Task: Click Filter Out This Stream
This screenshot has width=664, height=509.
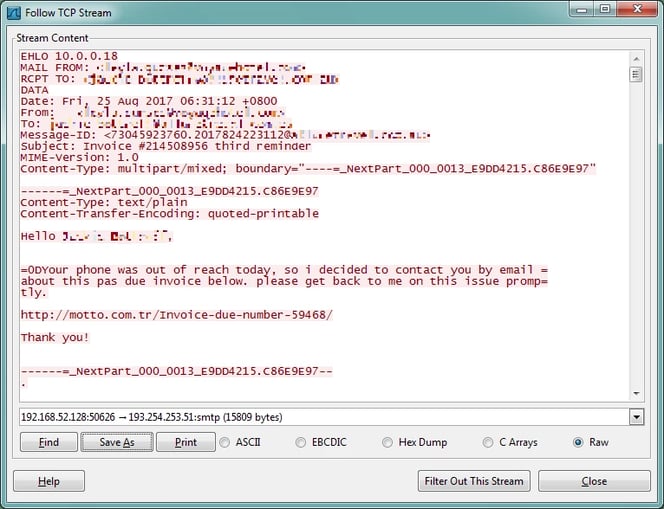Action: (x=473, y=481)
